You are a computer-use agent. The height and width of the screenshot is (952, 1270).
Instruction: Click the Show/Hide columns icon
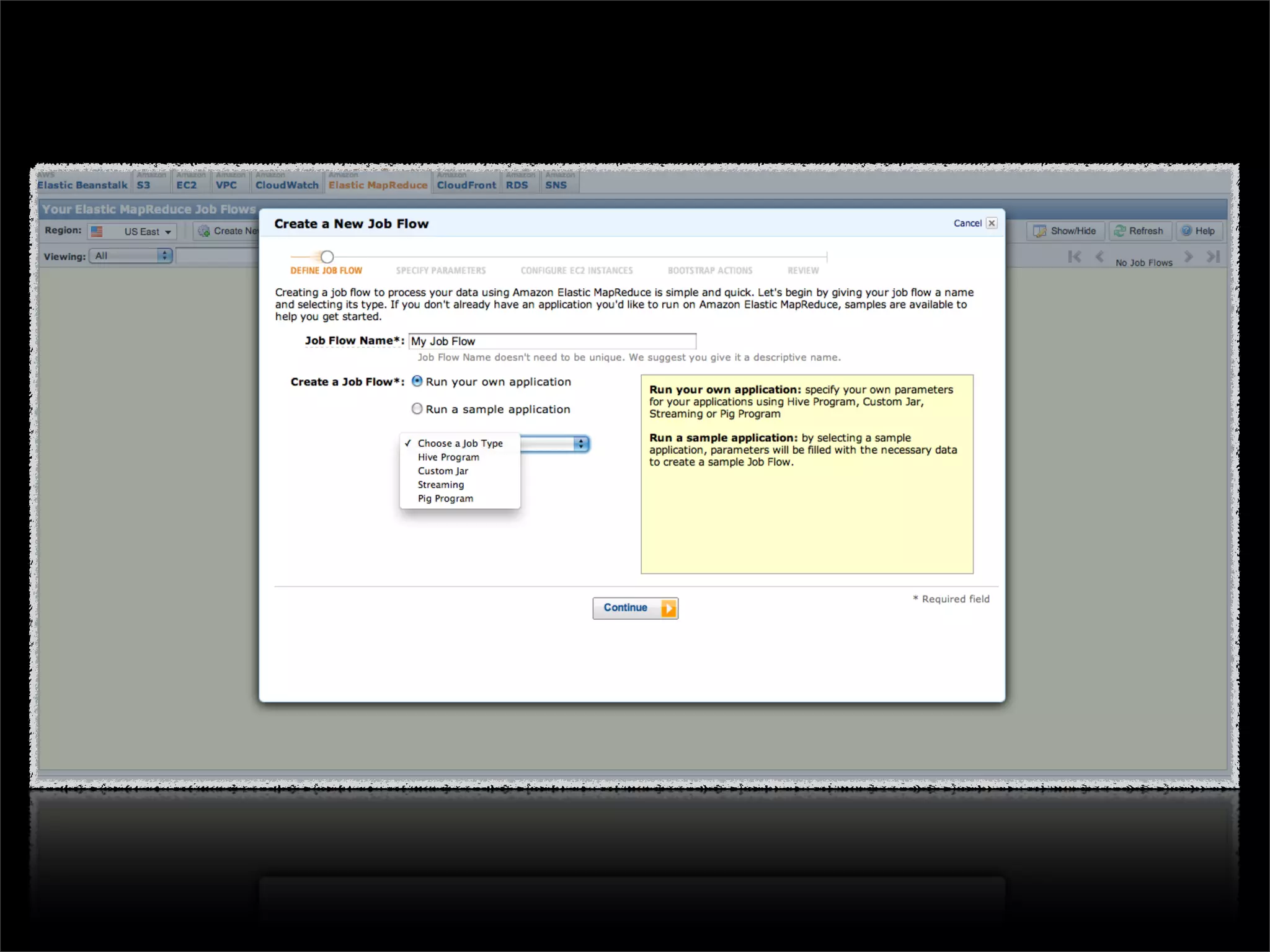tap(1040, 231)
